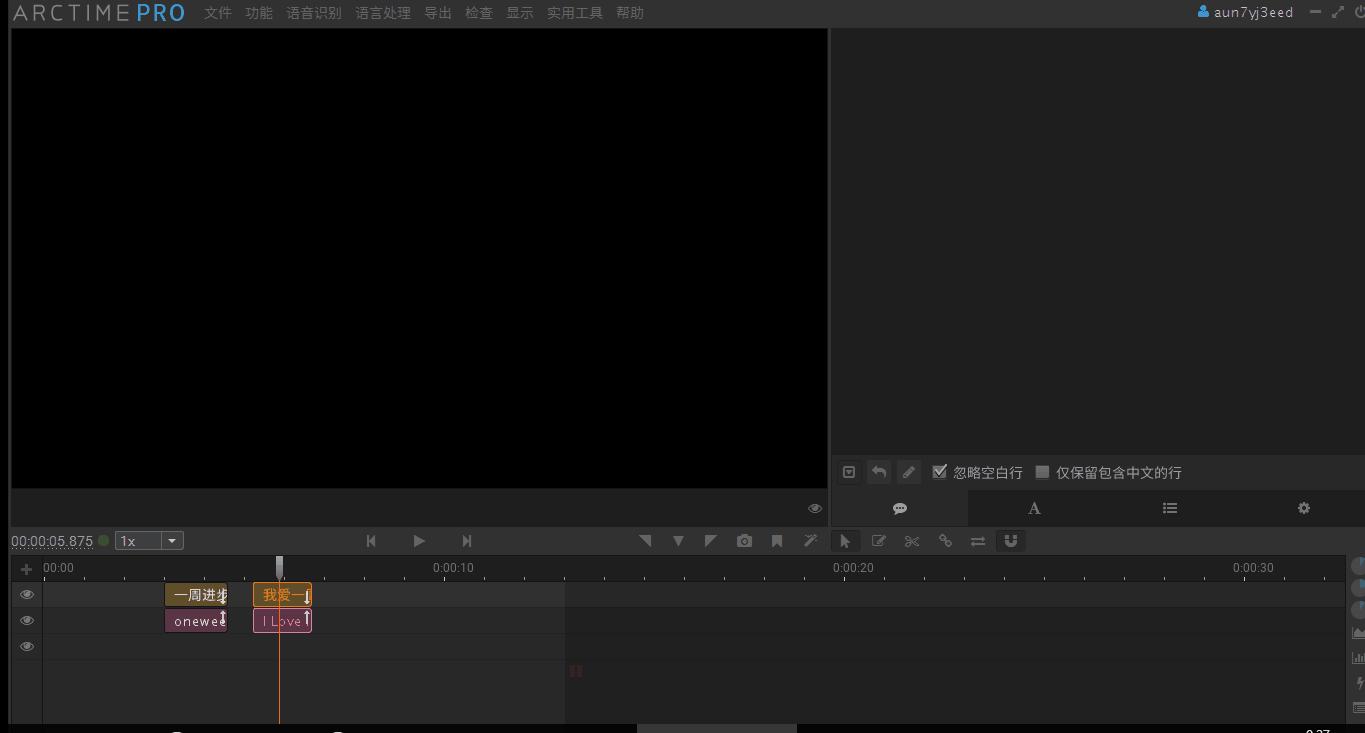
Task: Click the horizontal scrollbar at the bottom
Action: click(x=716, y=728)
